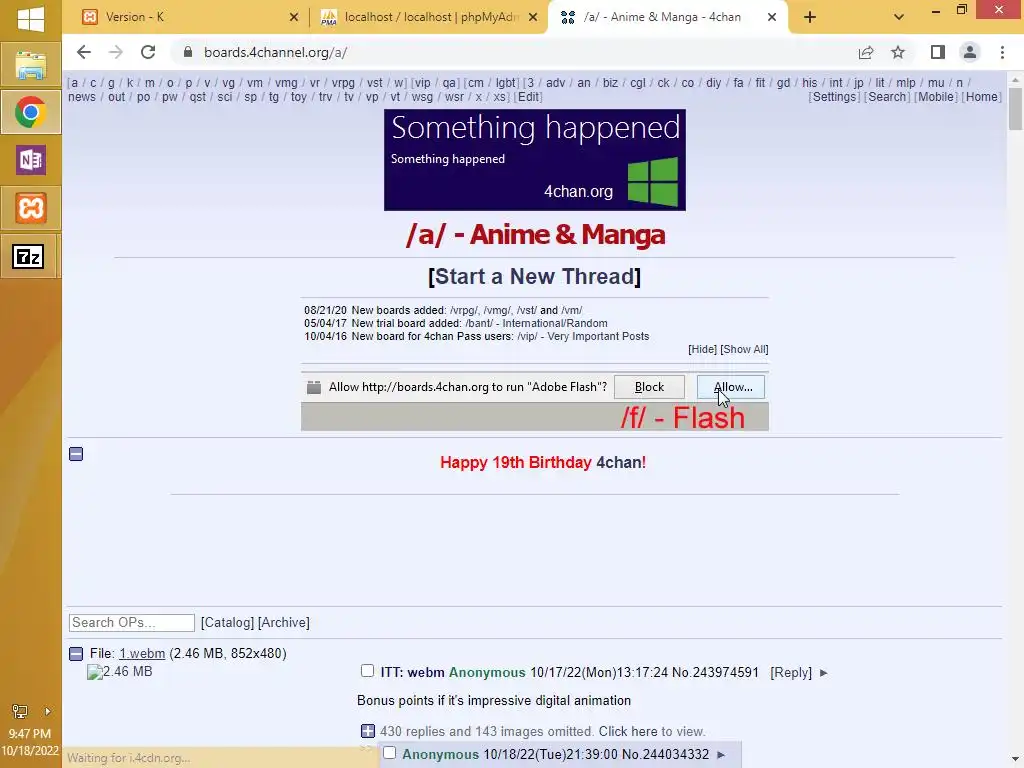Click in the Search OPs field
The image size is (1024, 768).
[131, 622]
